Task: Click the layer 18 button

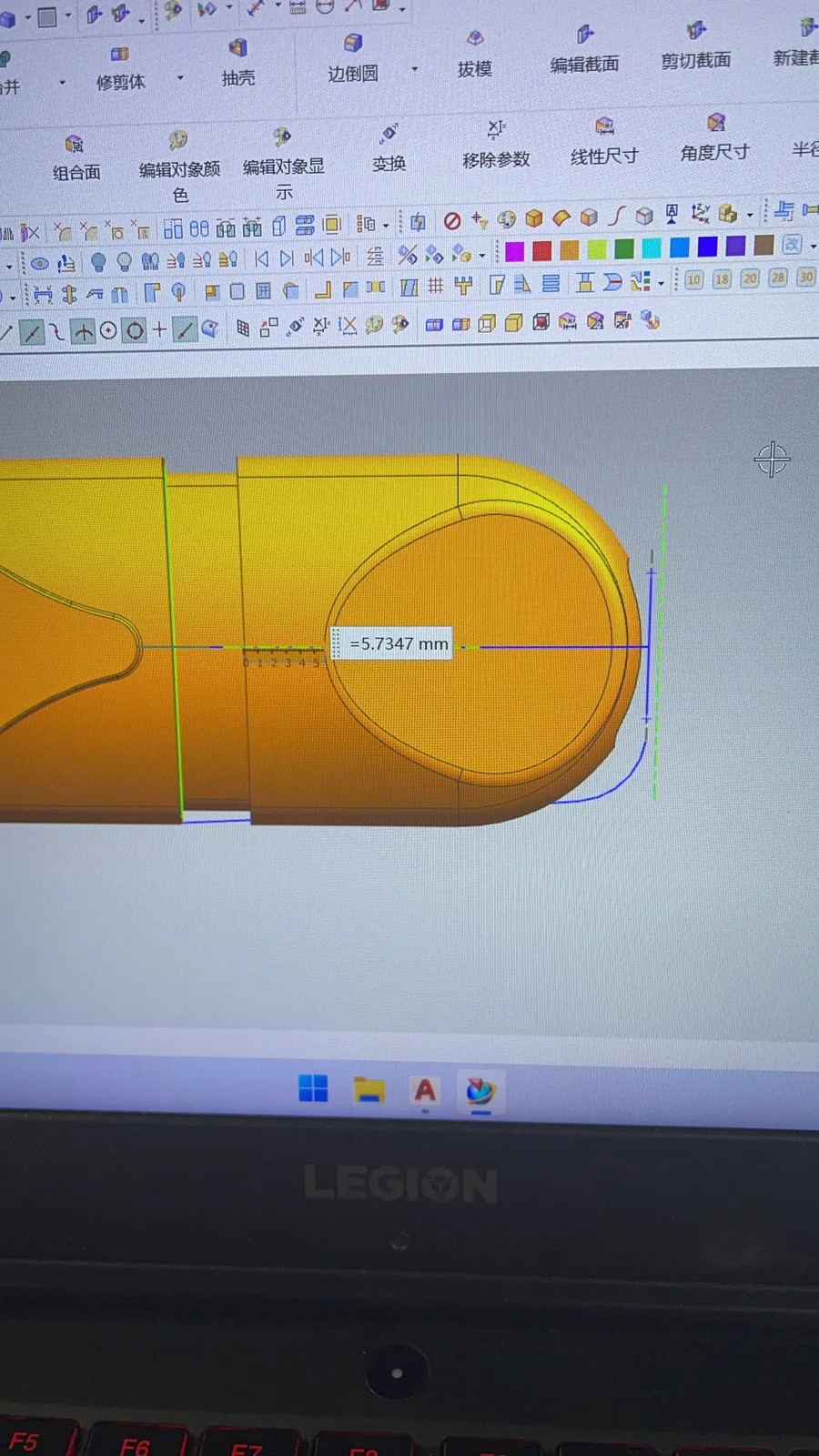Action: tap(722, 278)
